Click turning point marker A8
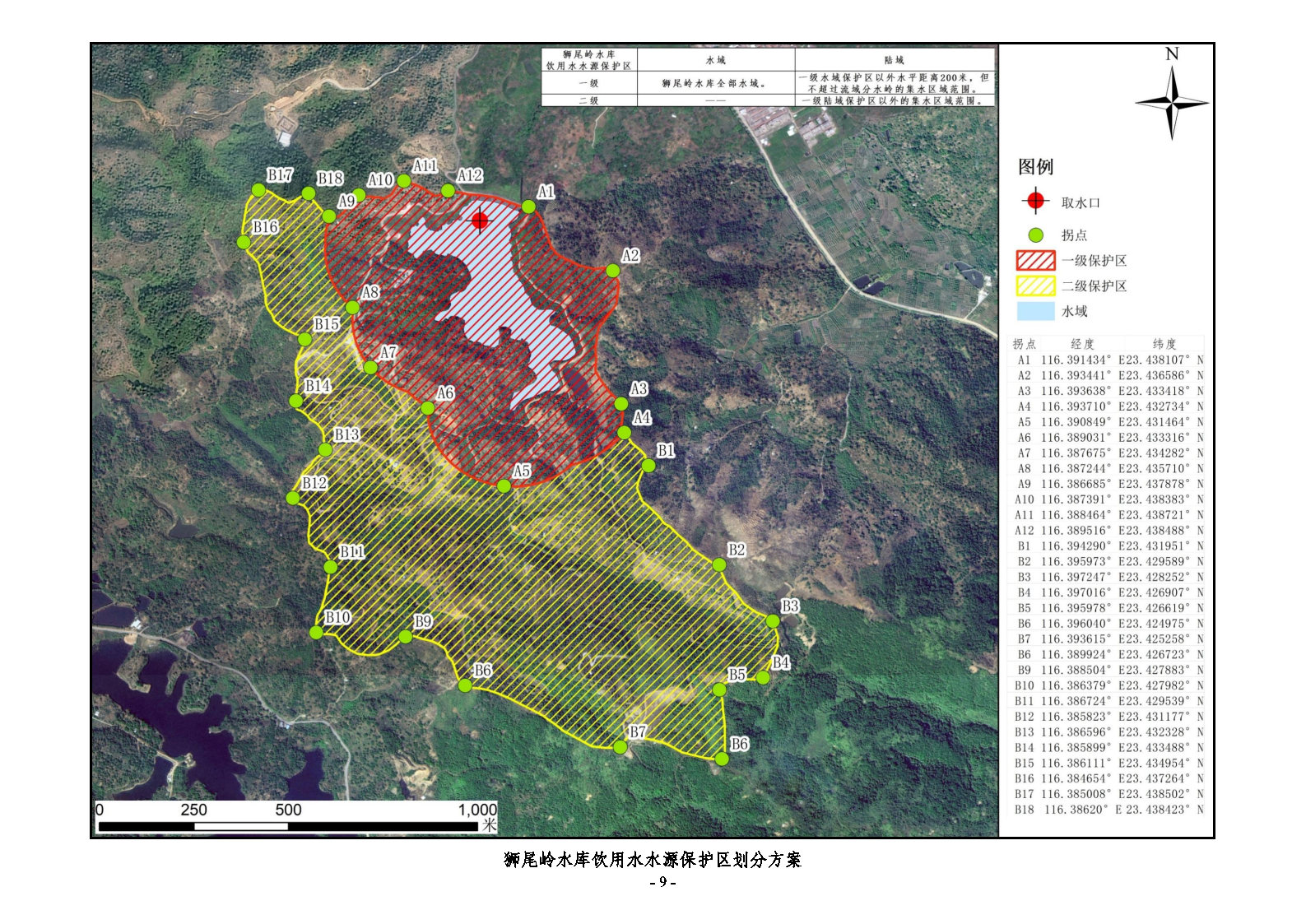Screen dimensions: 1306x924 (x=352, y=308)
